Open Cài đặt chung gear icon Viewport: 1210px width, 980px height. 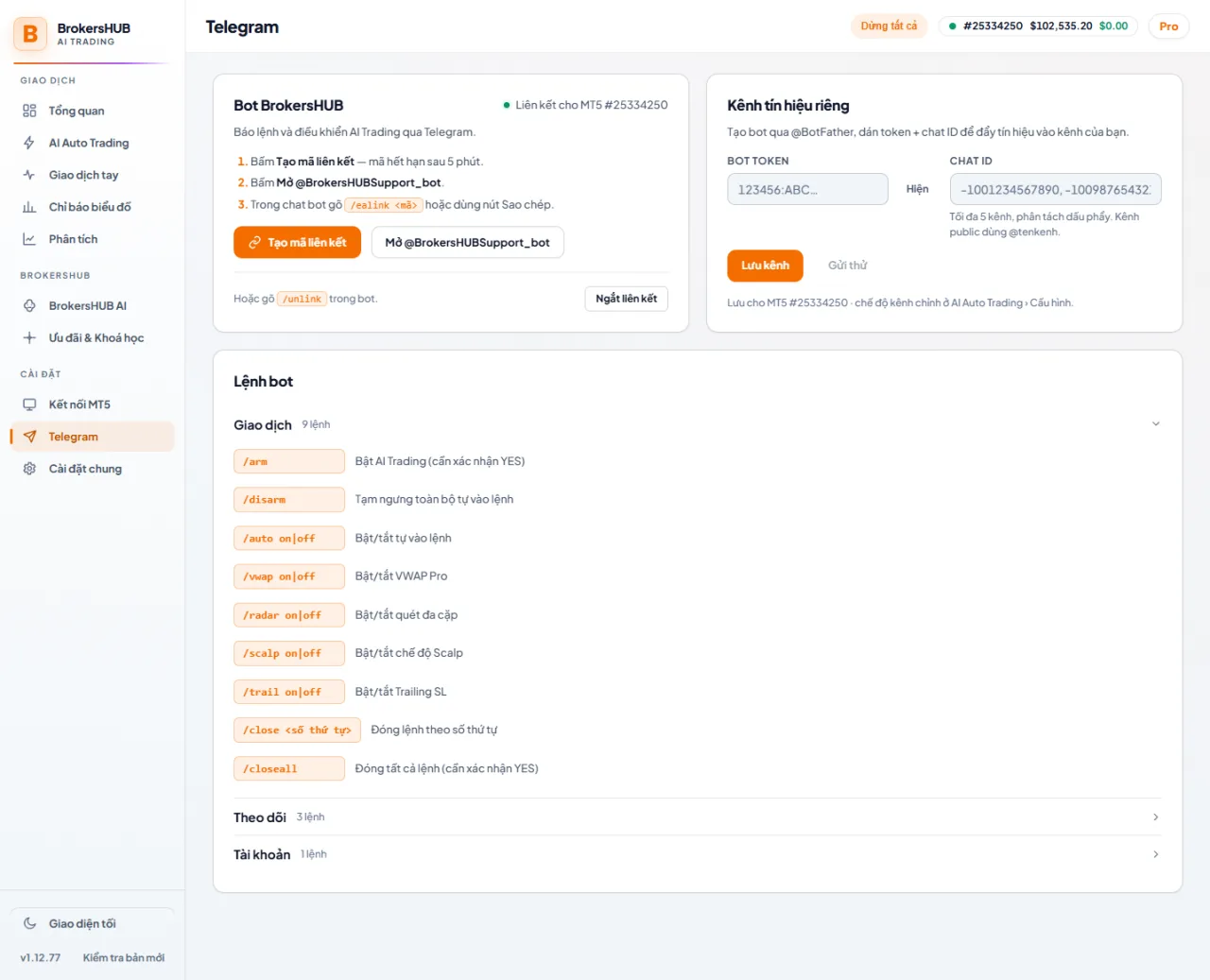(29, 469)
